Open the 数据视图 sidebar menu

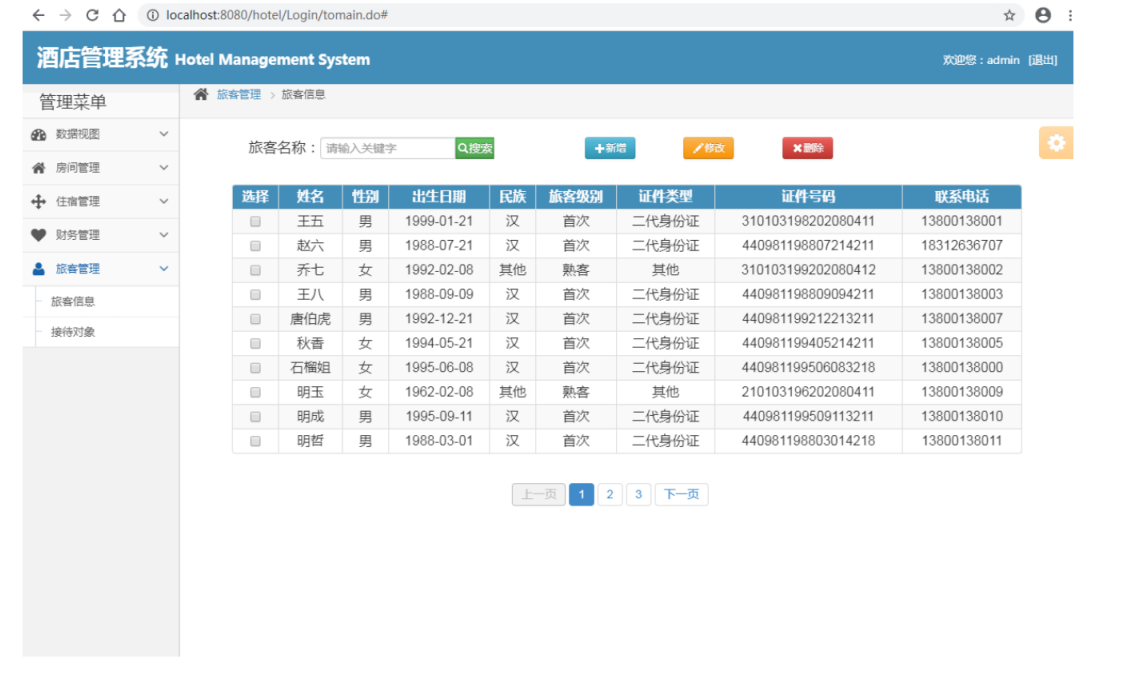click(x=101, y=135)
